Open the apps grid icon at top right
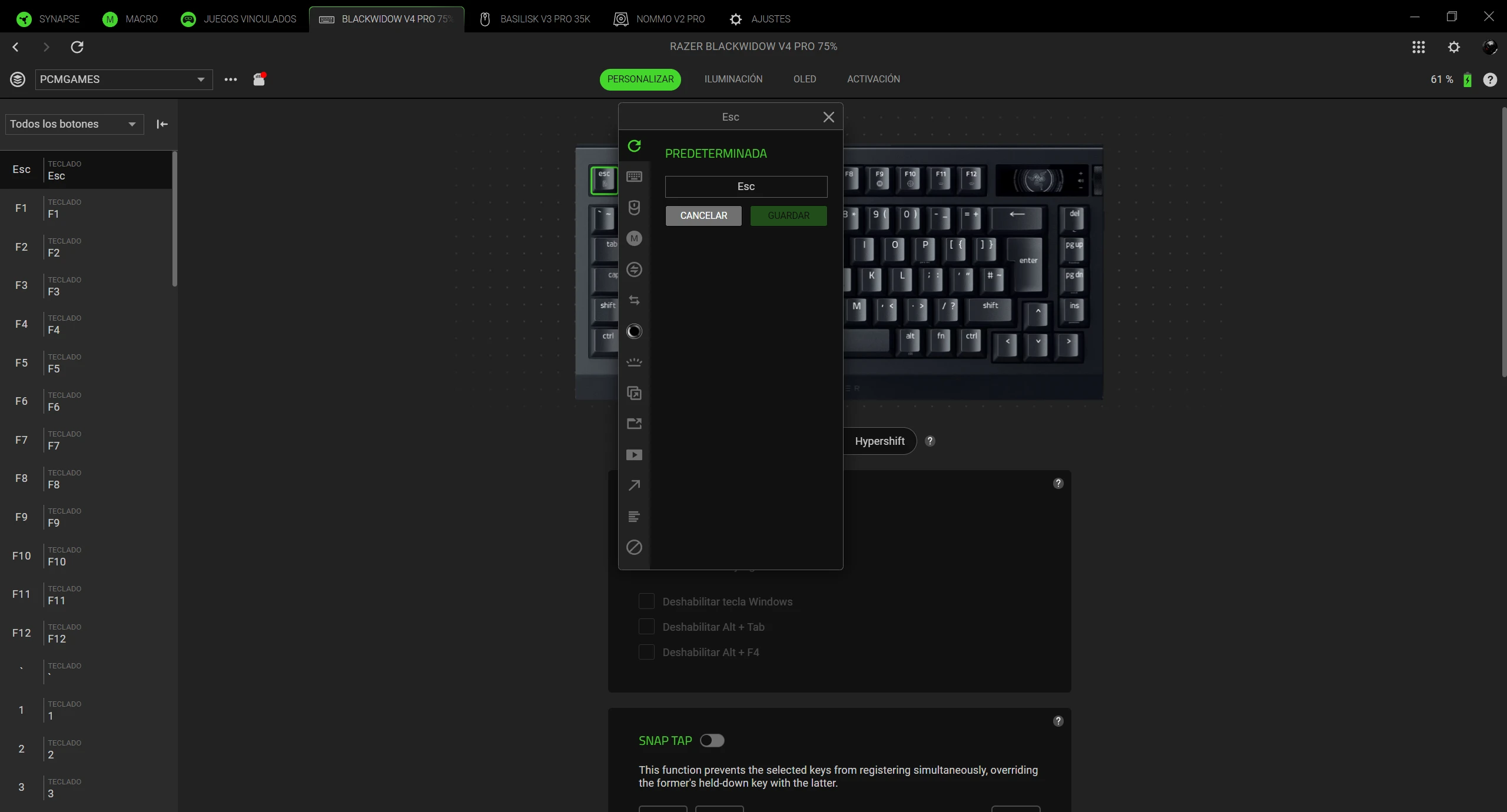The width and height of the screenshot is (1507, 812). pos(1419,47)
